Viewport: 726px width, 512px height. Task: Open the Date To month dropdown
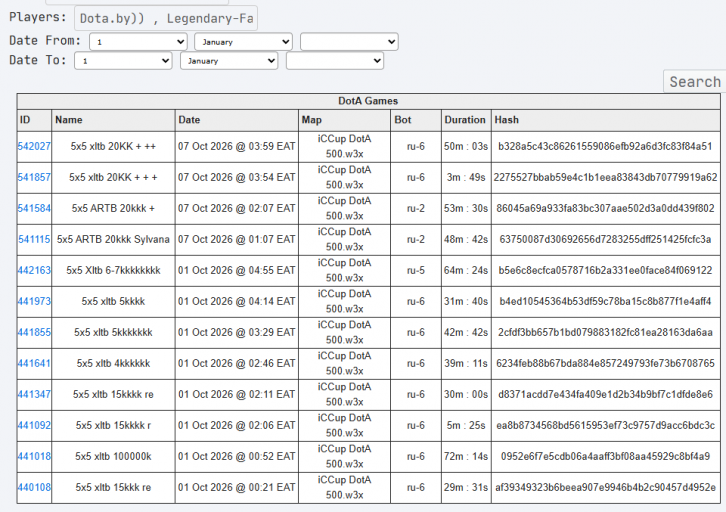[229, 61]
